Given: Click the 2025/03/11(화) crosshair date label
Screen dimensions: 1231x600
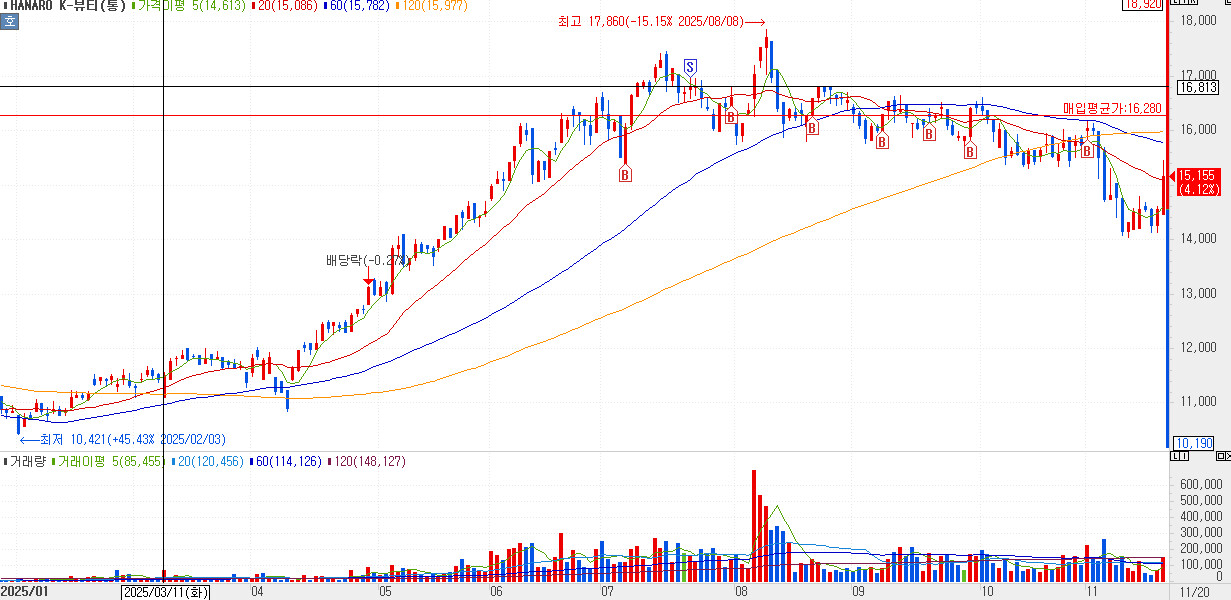Looking at the screenshot, I should coord(165,592).
